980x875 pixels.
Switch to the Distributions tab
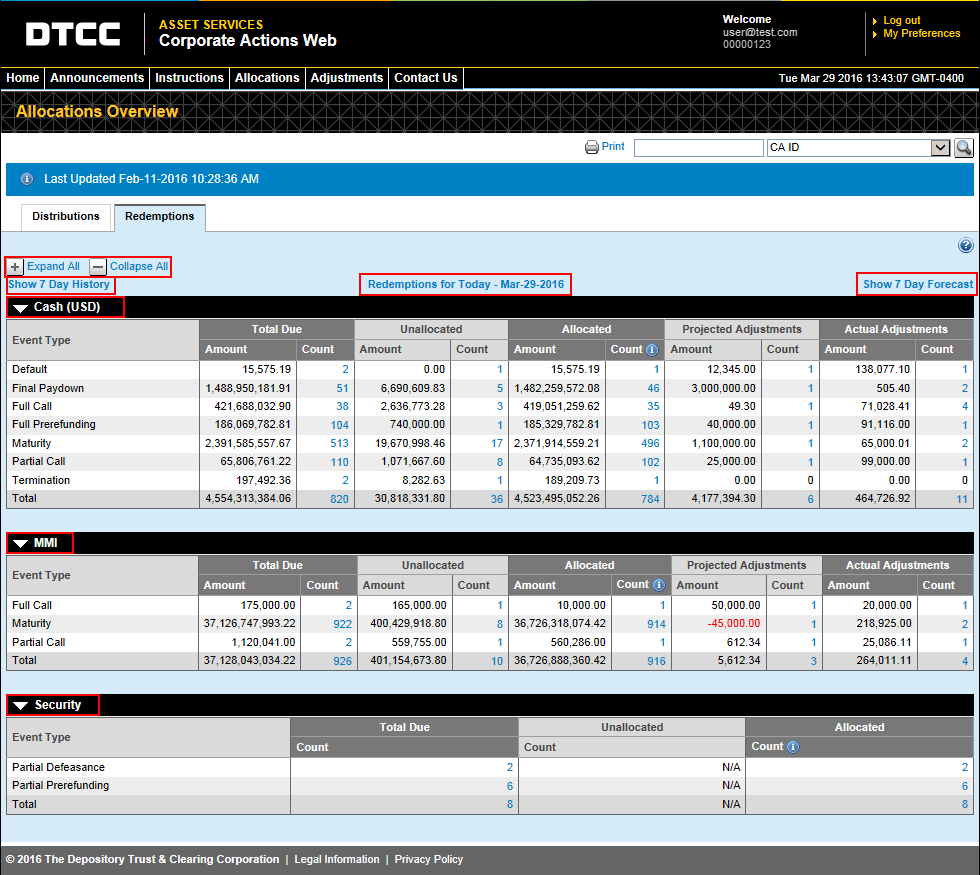(x=66, y=216)
